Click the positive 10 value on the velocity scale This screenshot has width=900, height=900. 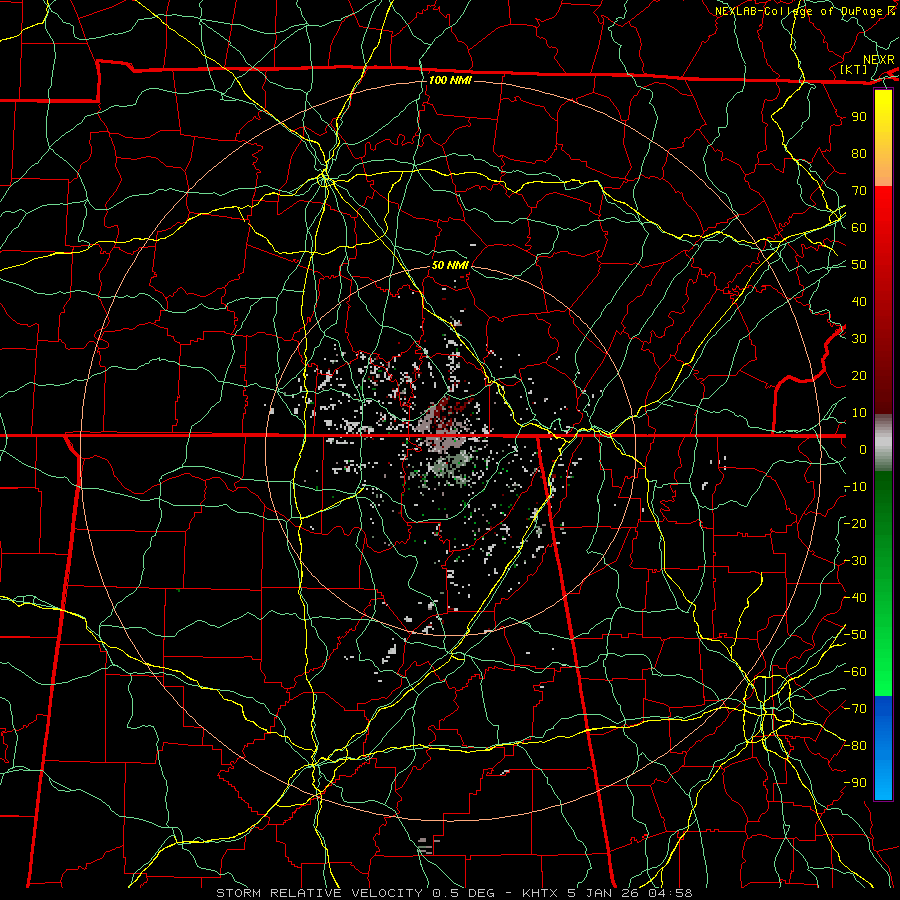859,413
